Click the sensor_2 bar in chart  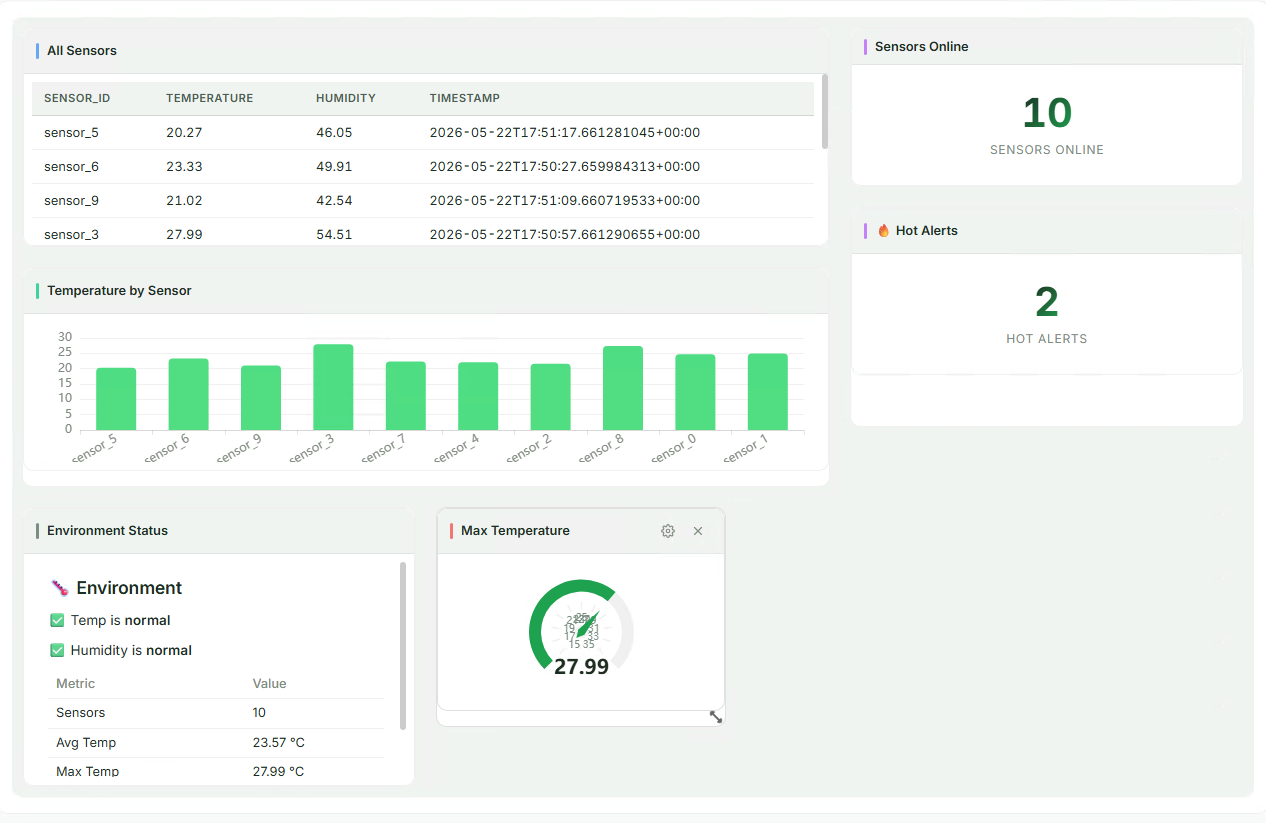point(551,397)
